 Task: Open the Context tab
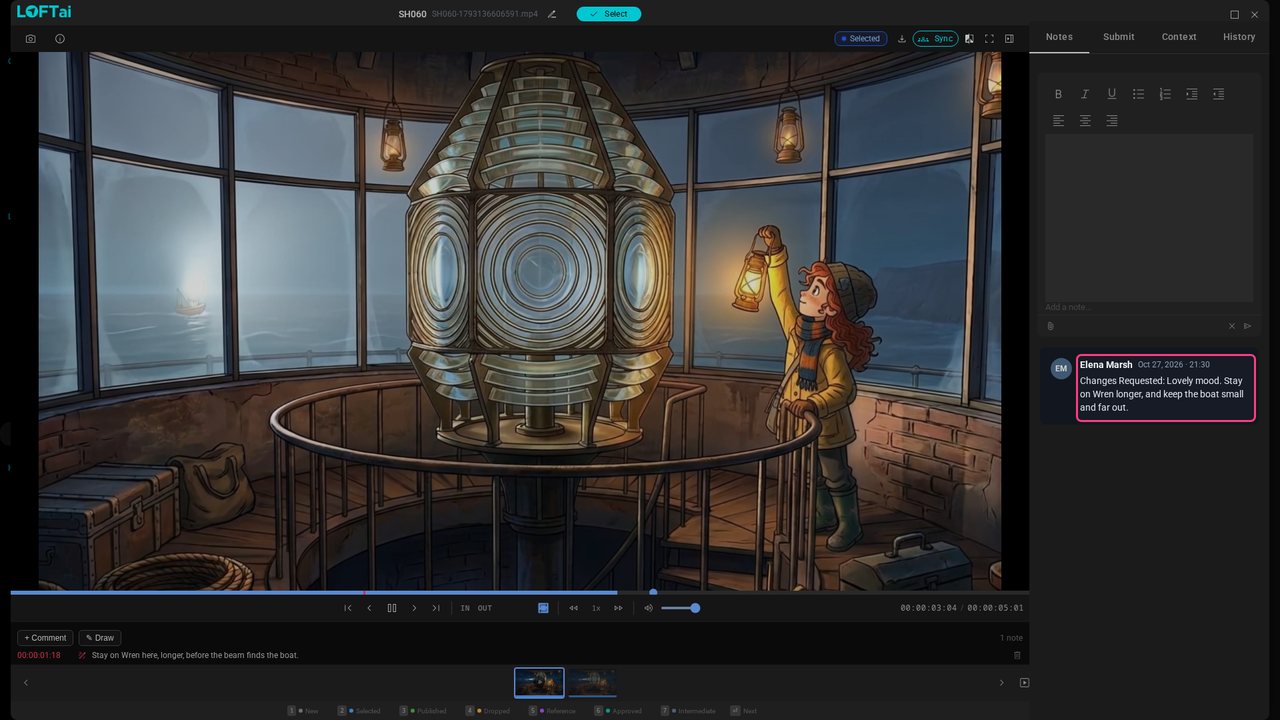pyautogui.click(x=1179, y=37)
